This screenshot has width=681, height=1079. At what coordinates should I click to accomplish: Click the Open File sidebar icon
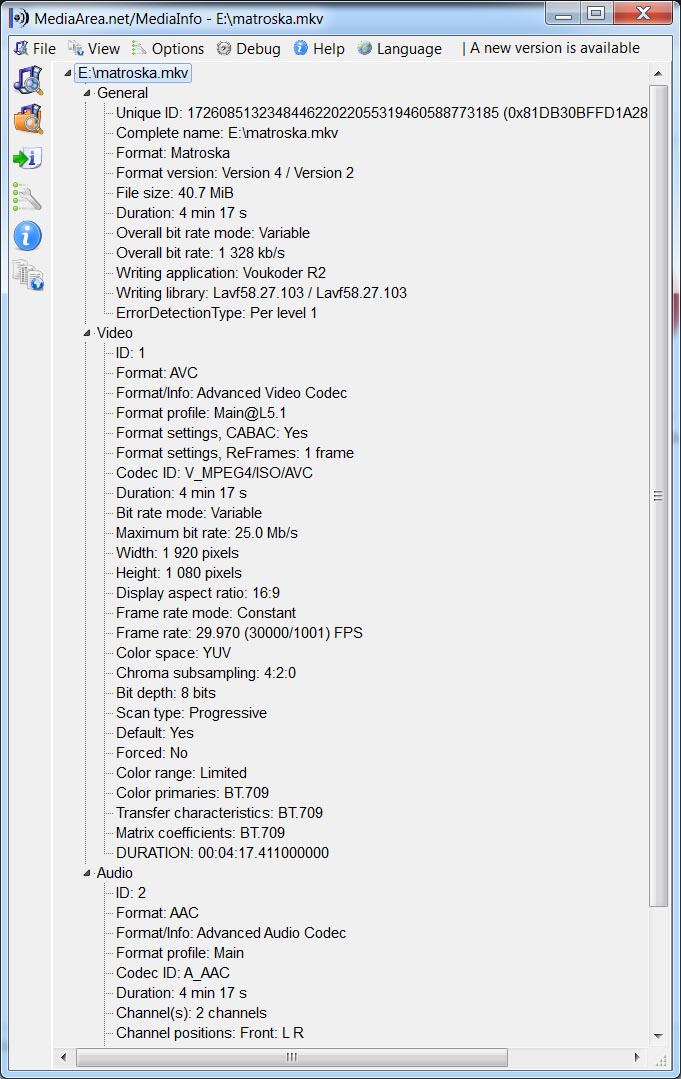(28, 80)
